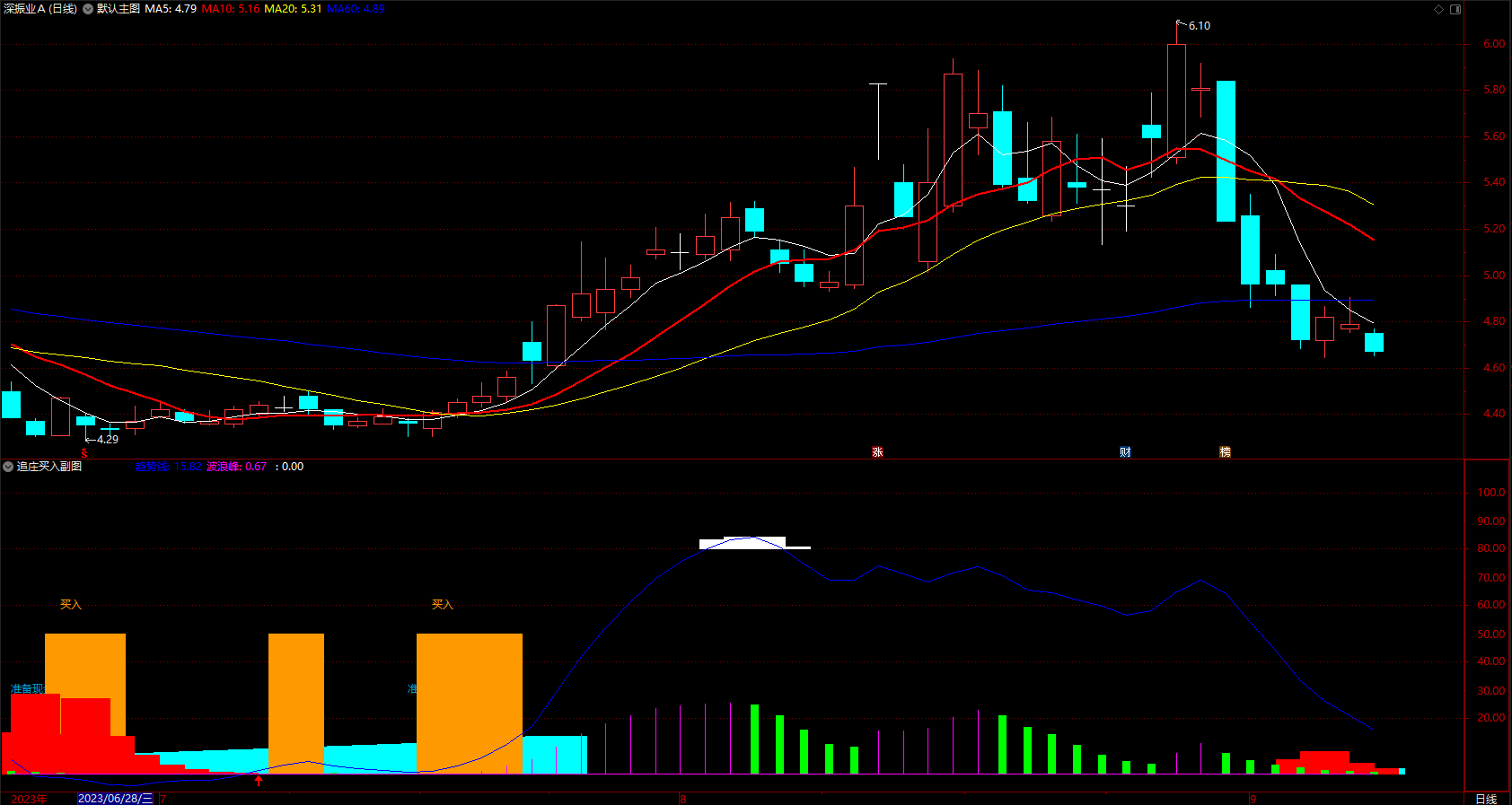
Task: Click the diamond marker icon at top right
Action: point(1438,9)
